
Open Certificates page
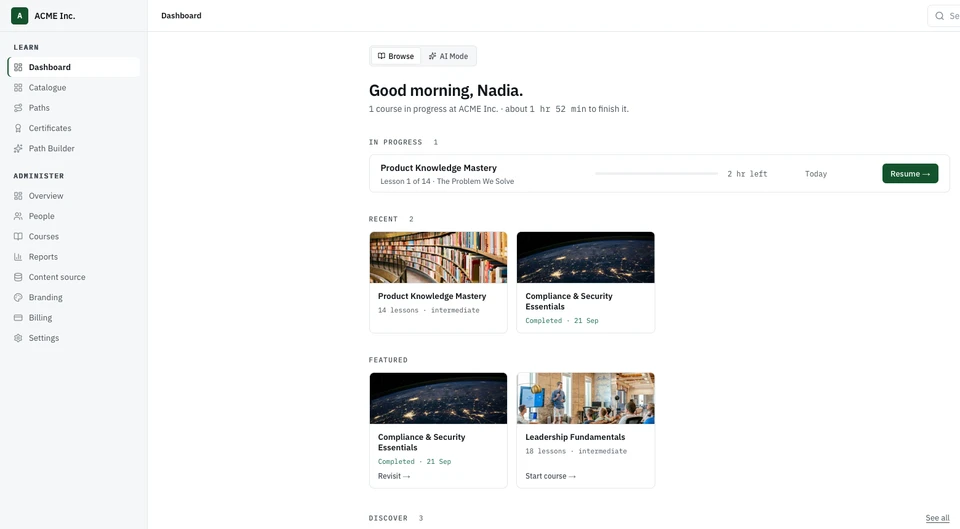(x=73, y=128)
